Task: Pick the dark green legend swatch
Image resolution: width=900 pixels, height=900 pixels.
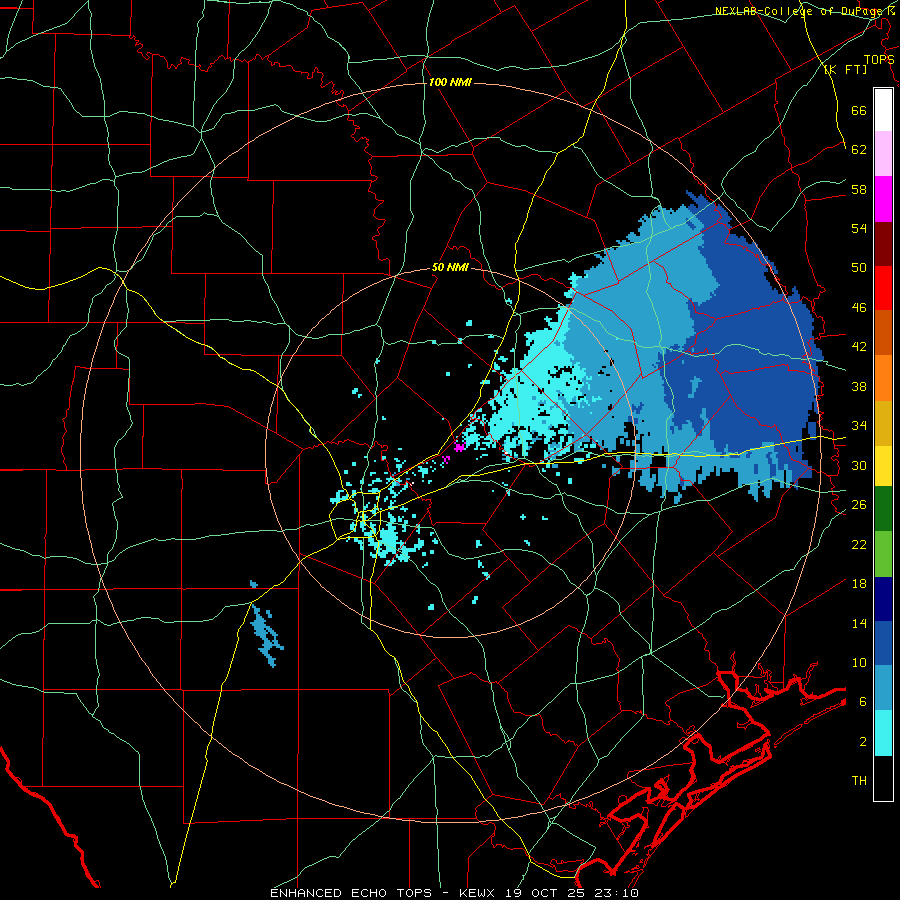Action: [x=883, y=509]
